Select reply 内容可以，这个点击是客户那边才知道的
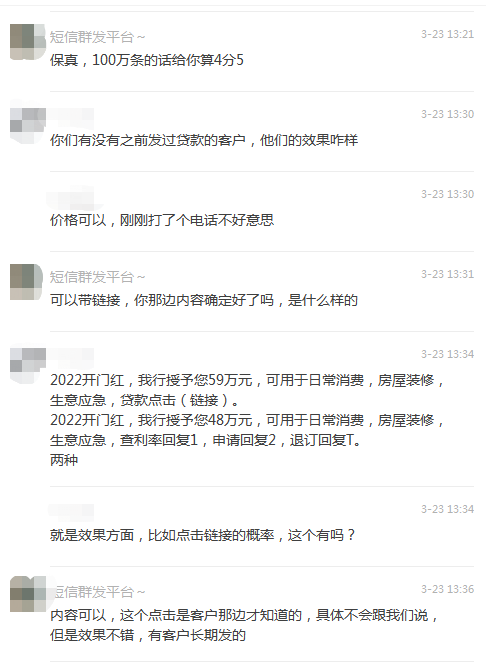486x670 pixels. (x=244, y=625)
